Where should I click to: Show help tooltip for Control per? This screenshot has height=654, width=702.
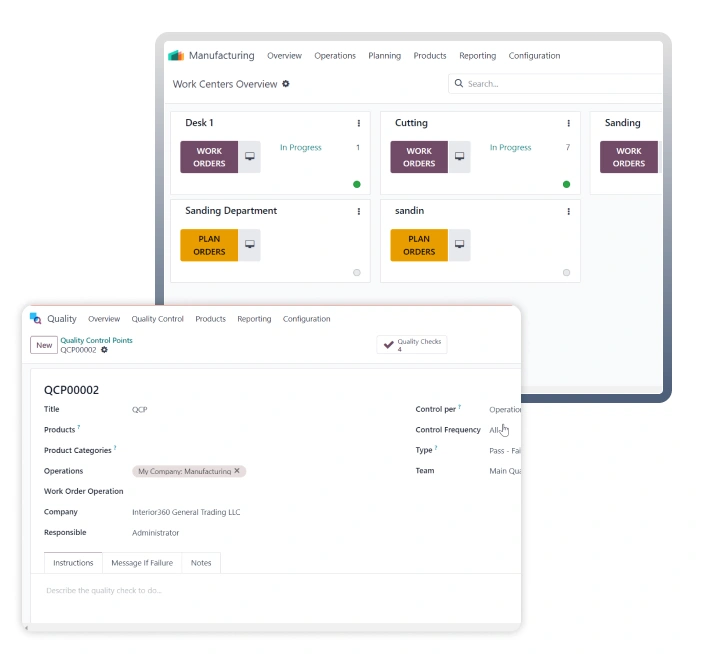click(460, 406)
